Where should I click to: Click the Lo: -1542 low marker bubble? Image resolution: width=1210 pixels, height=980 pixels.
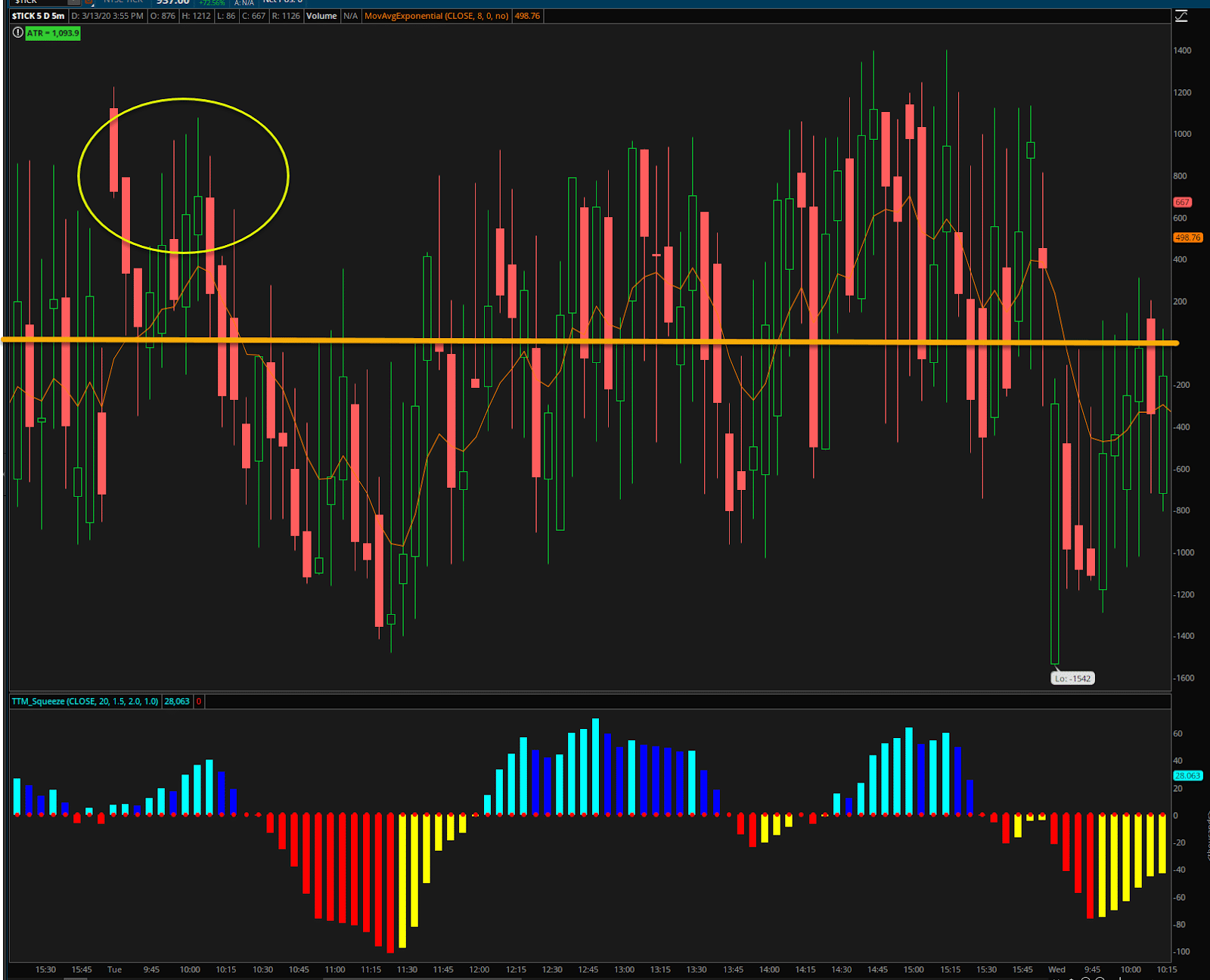pos(1073,678)
